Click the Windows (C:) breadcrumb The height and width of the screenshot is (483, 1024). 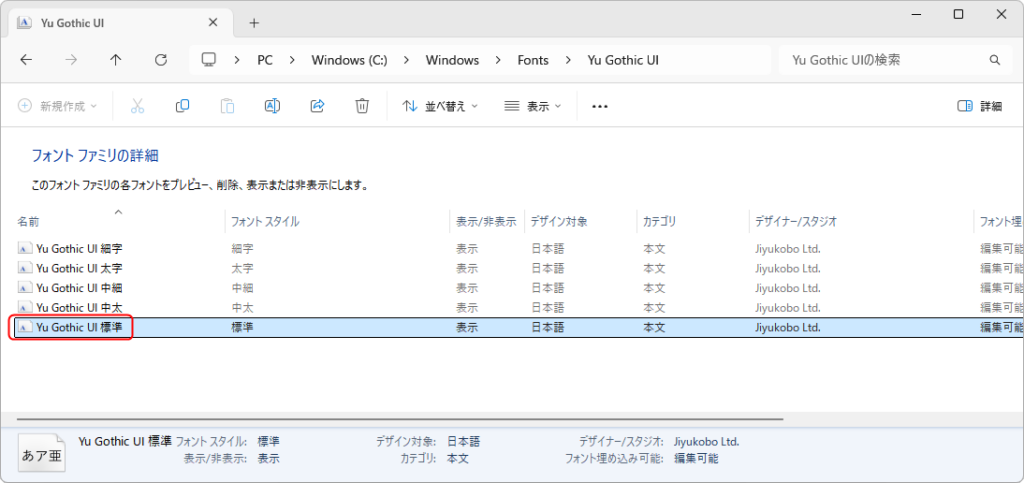(x=349, y=60)
